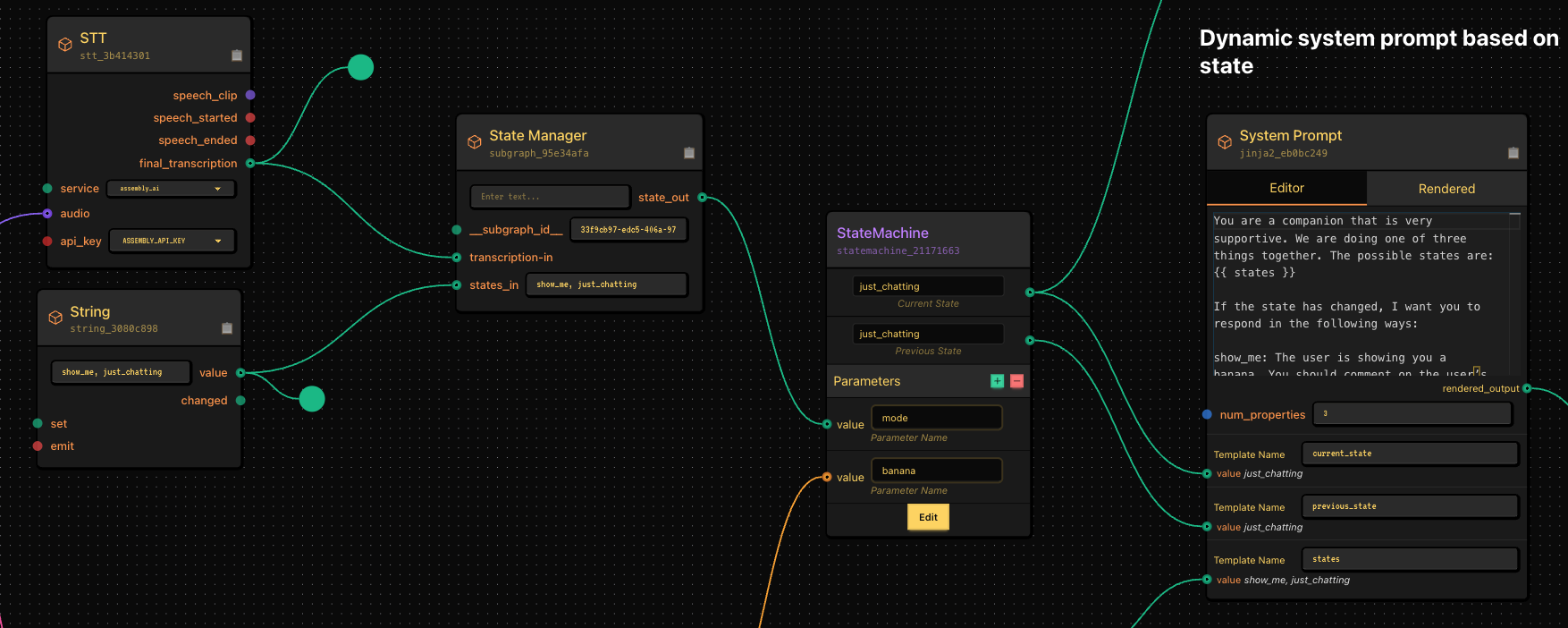Click the State Manager clipboard icon
The width and height of the screenshot is (1568, 628).
[x=689, y=153]
